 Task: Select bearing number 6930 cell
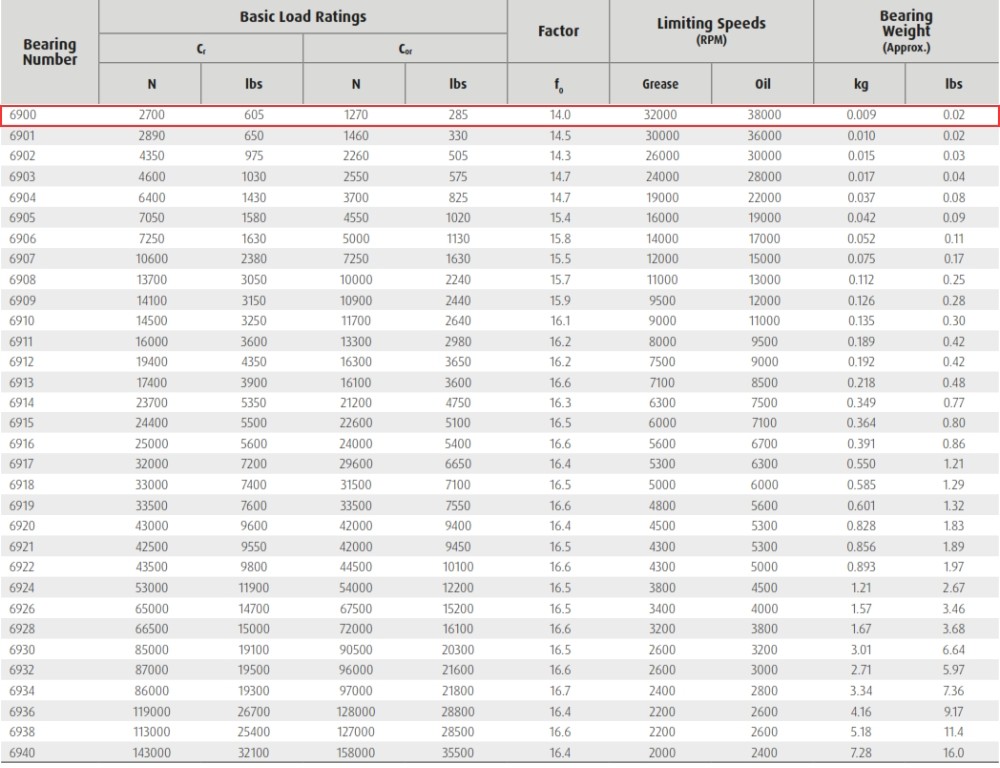[22, 650]
